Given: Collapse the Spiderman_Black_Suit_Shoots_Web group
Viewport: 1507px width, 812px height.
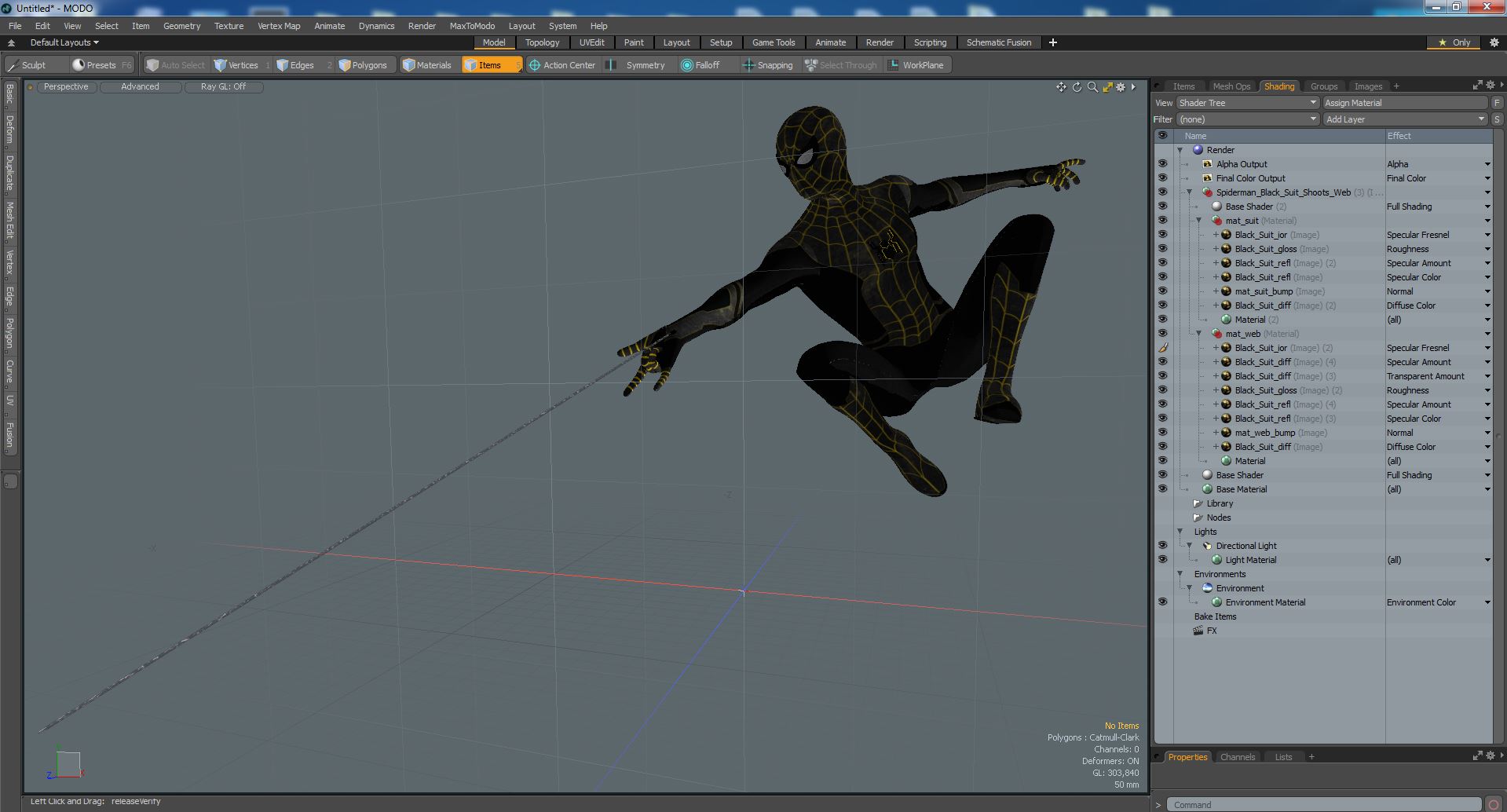Looking at the screenshot, I should pyautogui.click(x=1189, y=192).
